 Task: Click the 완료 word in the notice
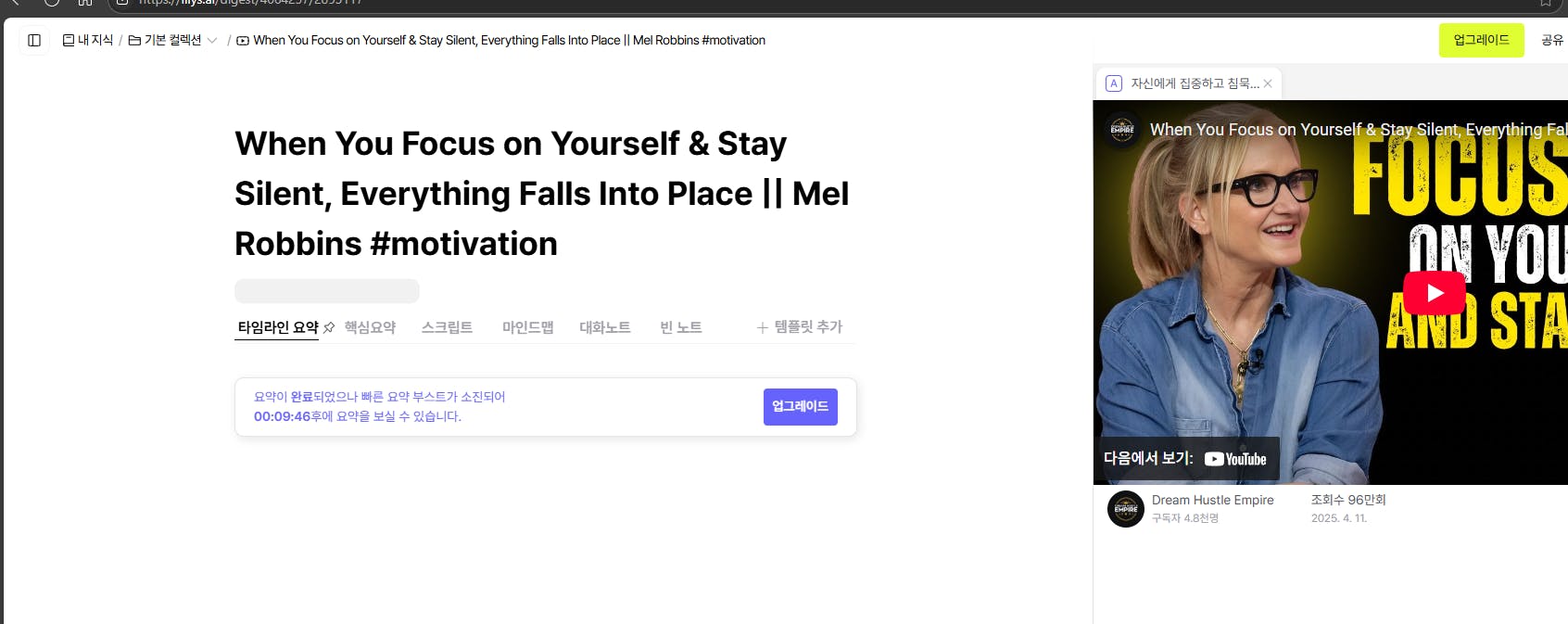(x=301, y=397)
